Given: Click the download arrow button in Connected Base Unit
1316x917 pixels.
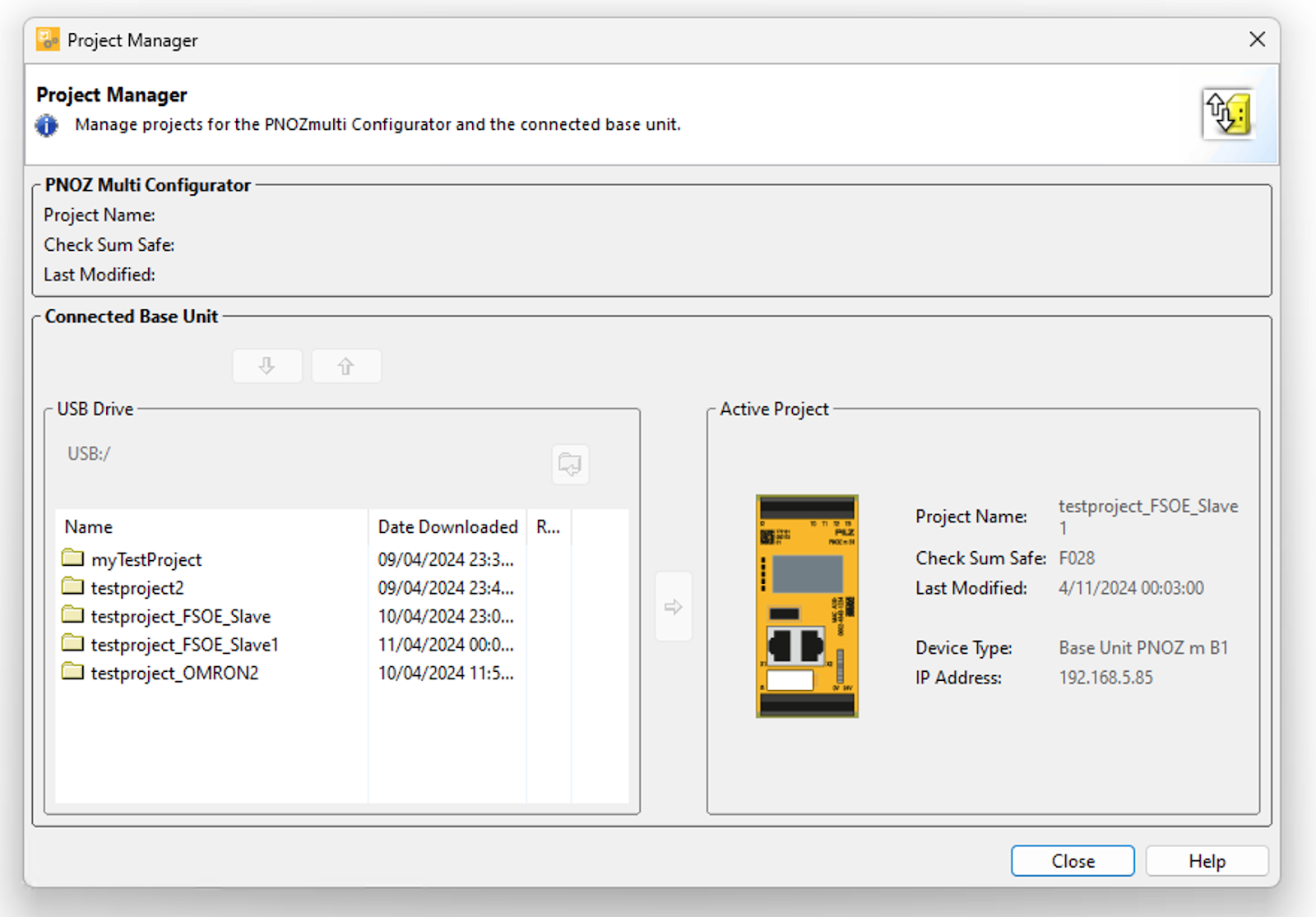Looking at the screenshot, I should tap(267, 366).
